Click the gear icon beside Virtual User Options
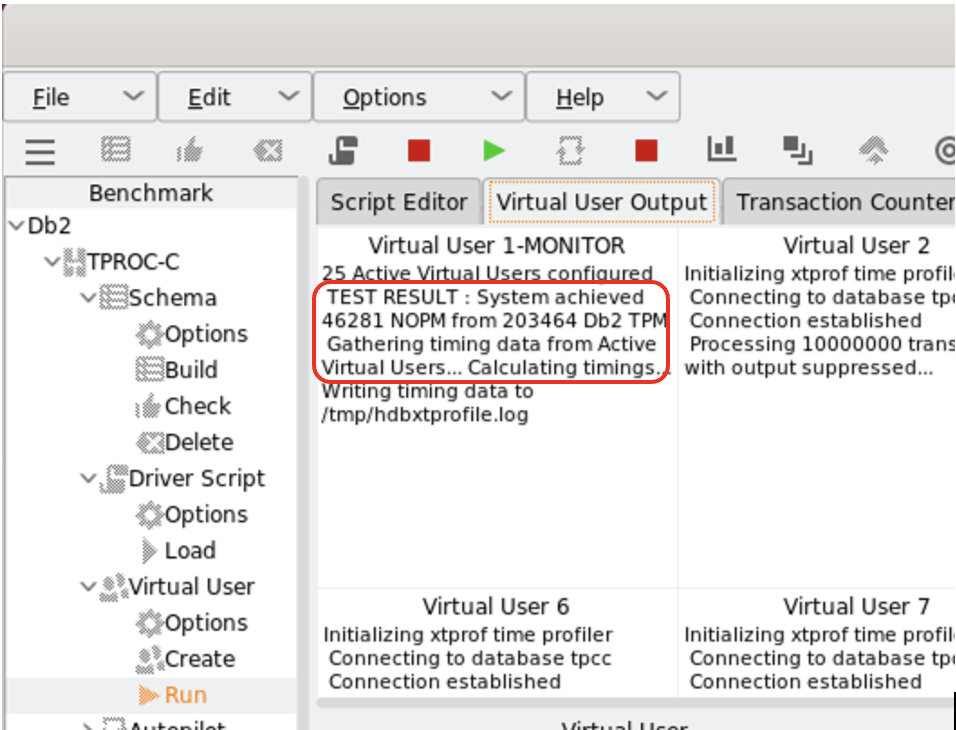This screenshot has width=956, height=730. [150, 623]
